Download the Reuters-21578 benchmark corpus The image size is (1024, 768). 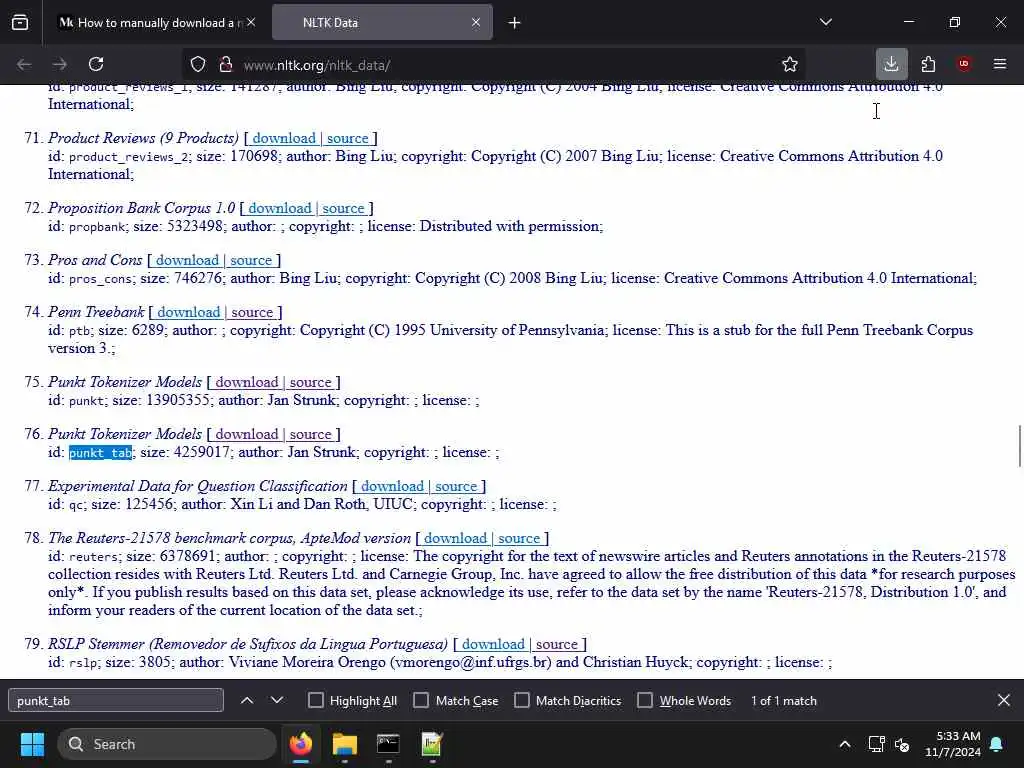tap(455, 539)
